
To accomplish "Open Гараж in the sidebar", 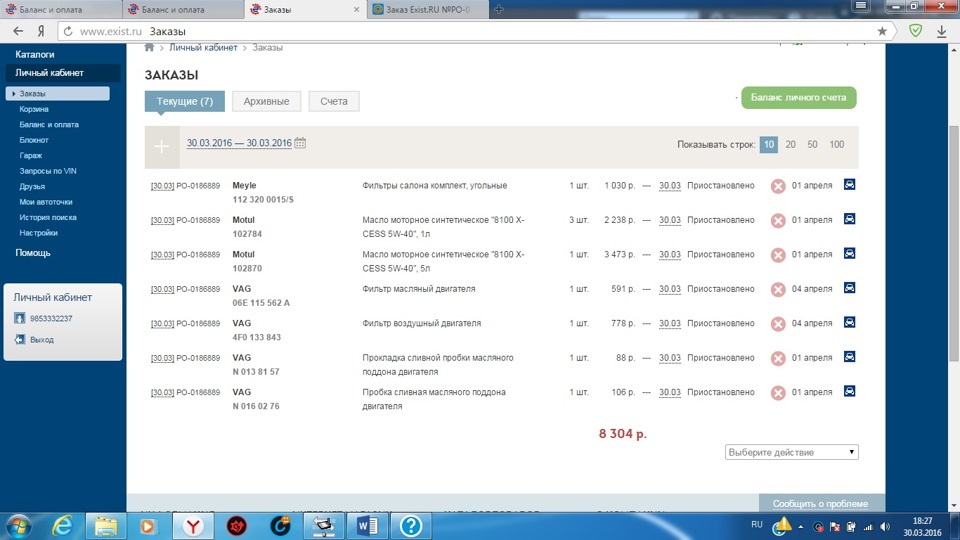I will point(31,156).
